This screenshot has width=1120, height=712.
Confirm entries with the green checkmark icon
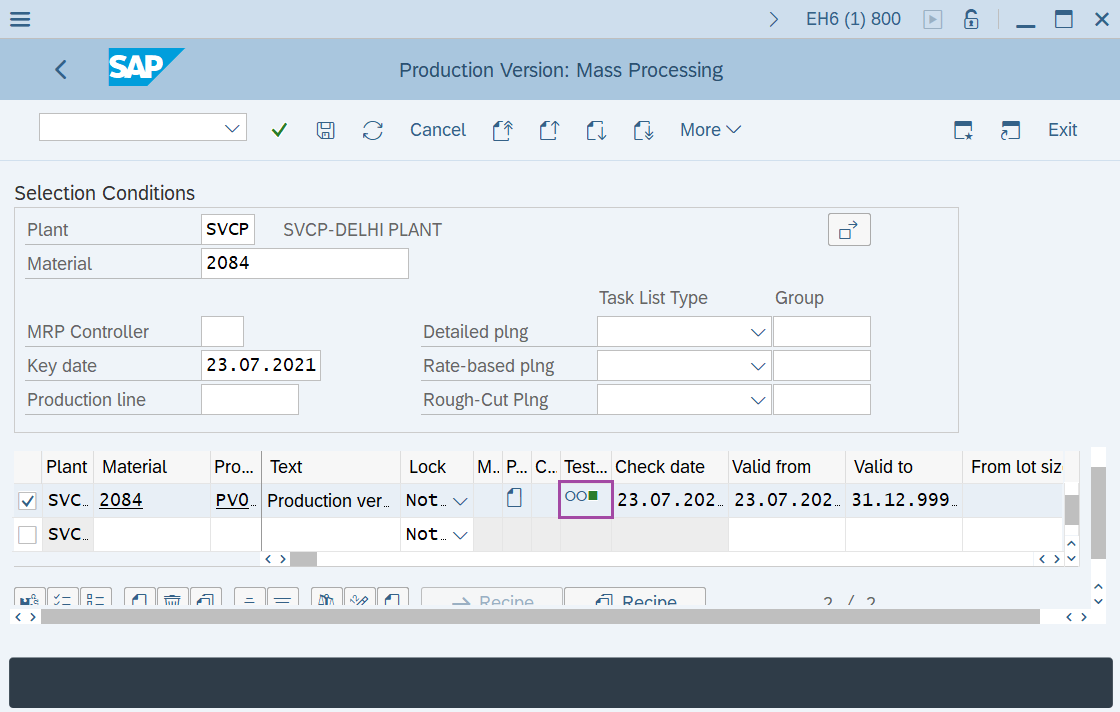(279, 130)
